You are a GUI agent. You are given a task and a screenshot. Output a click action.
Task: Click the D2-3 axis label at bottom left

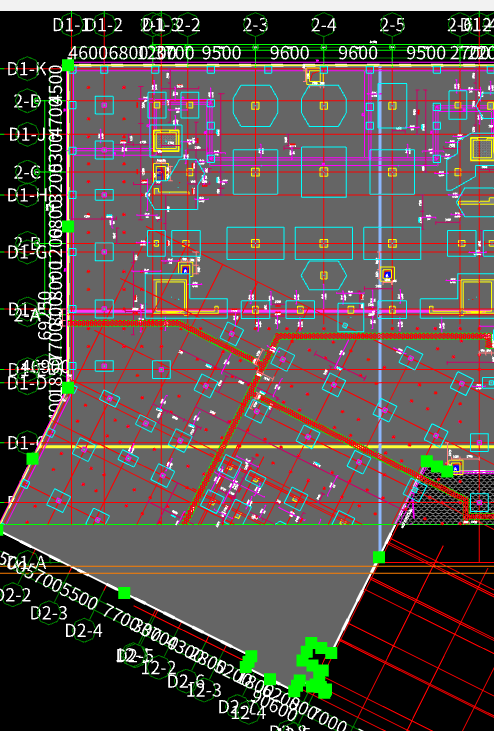tap(48, 613)
